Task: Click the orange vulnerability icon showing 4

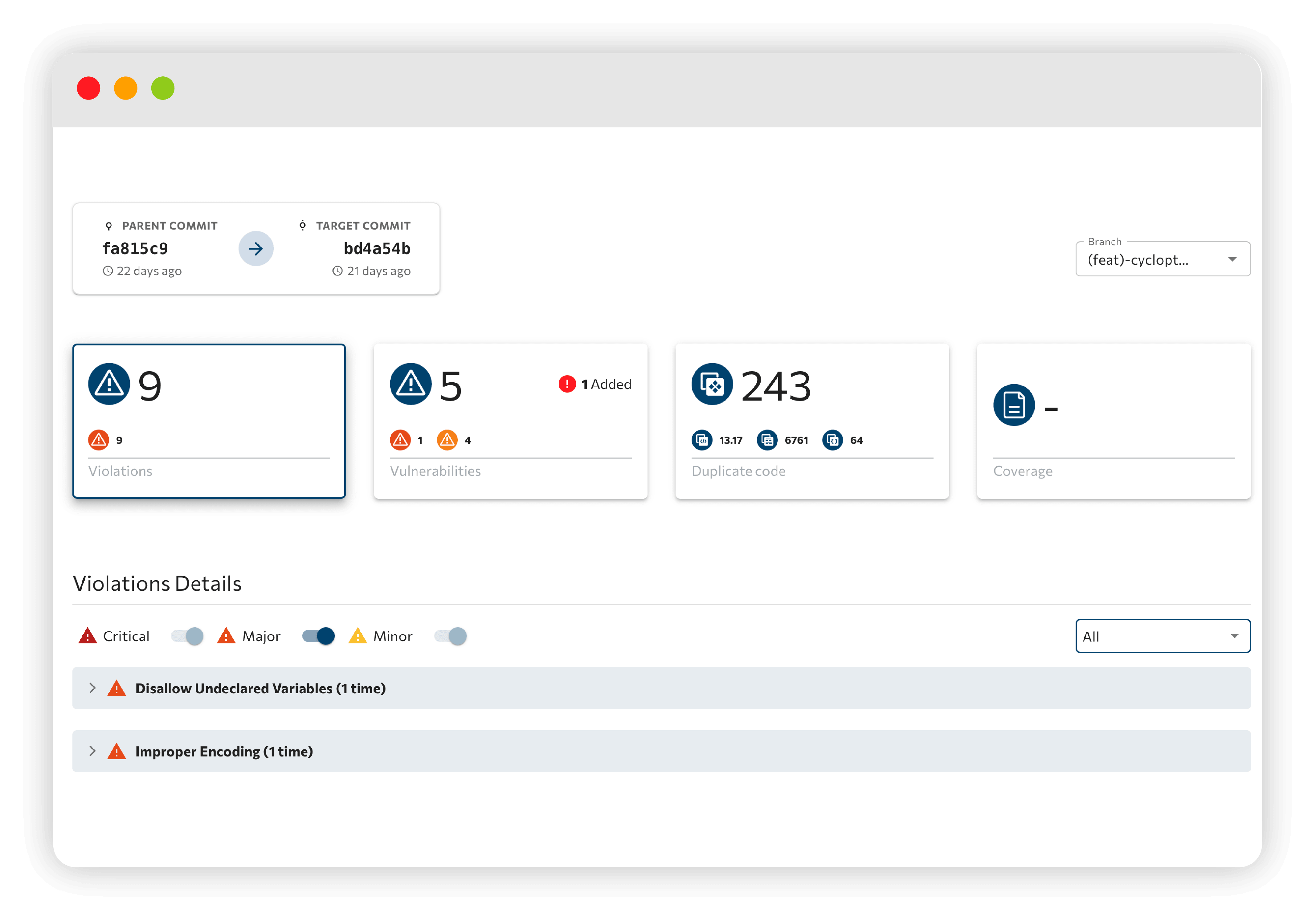Action: coord(447,440)
